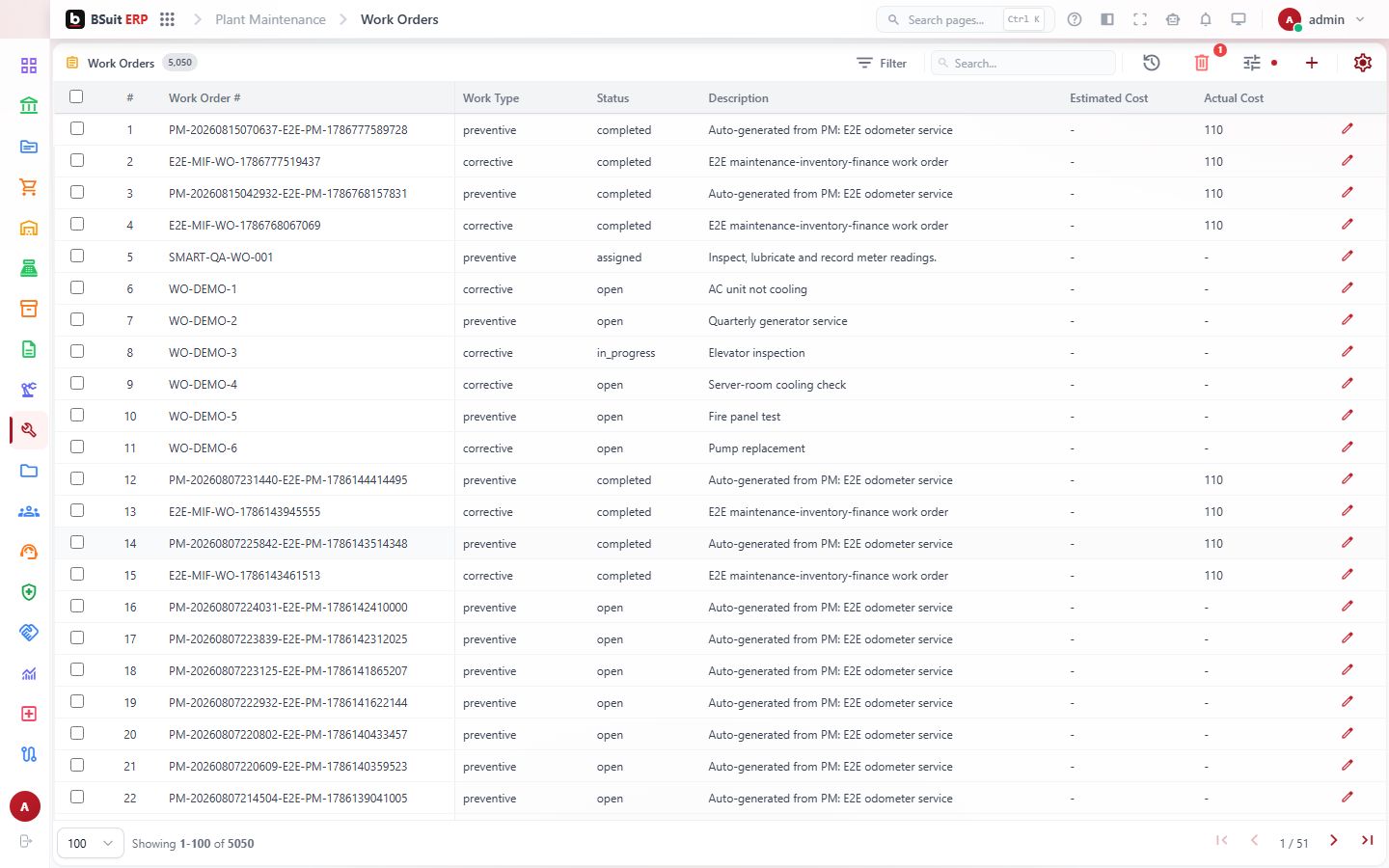Image resolution: width=1389 pixels, height=868 pixels.
Task: Select the checkbox for WO-DEMO-6 row
Action: (x=77, y=447)
